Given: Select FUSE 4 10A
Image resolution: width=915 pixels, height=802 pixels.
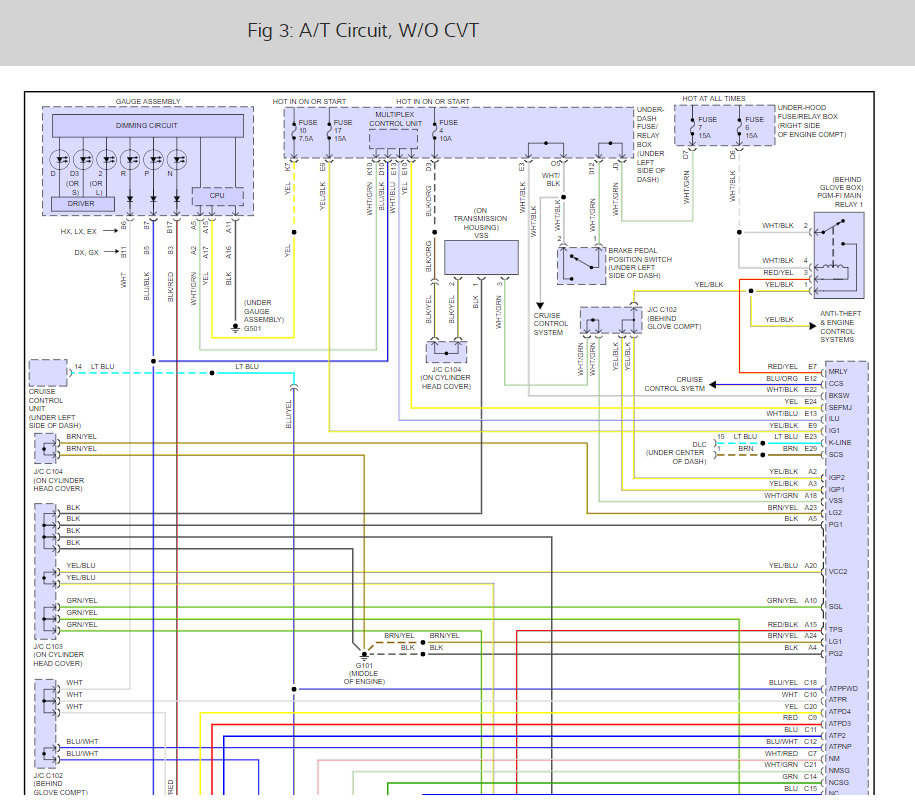Looking at the screenshot, I should [x=446, y=131].
